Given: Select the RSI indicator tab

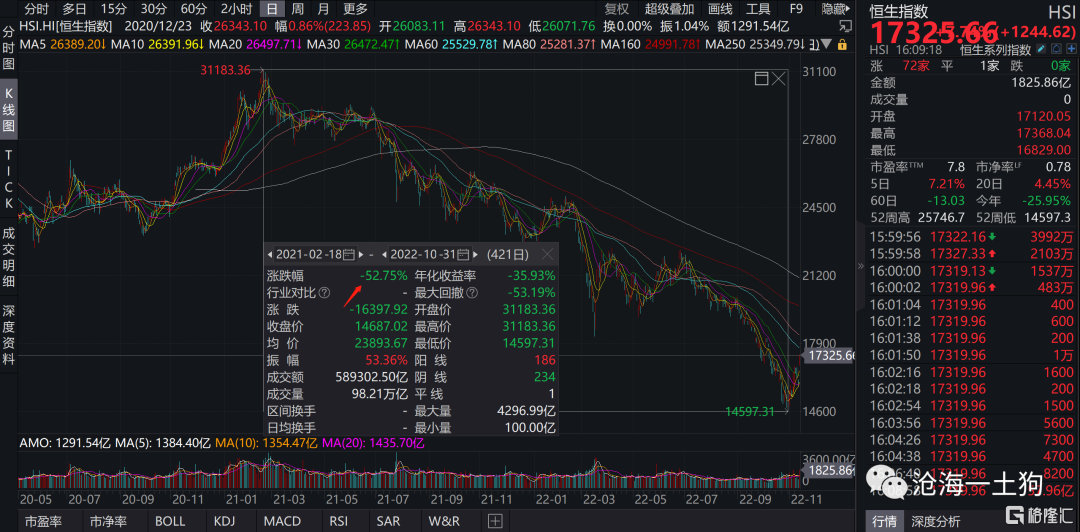Looking at the screenshot, I should click(x=338, y=521).
